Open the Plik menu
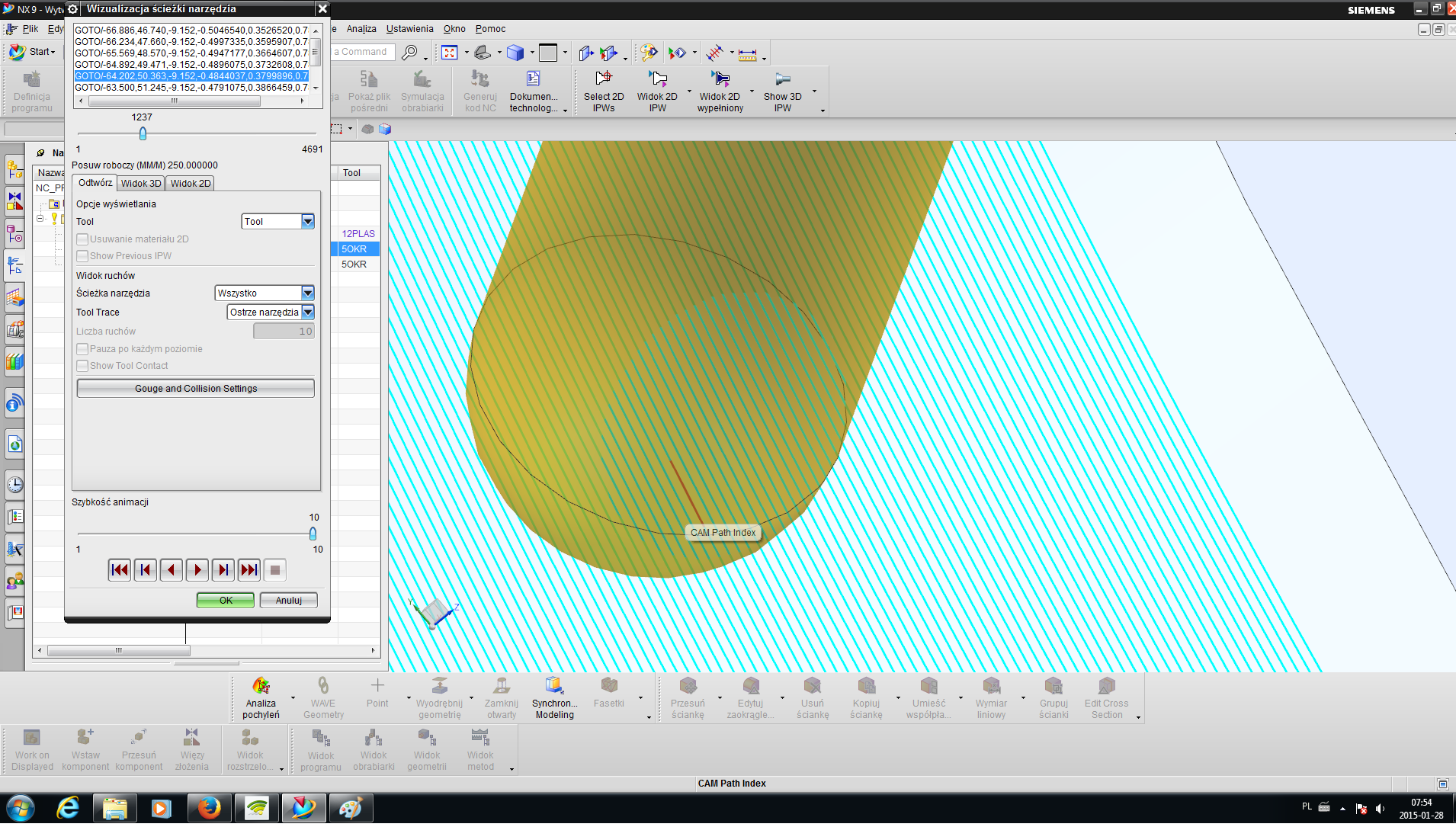The height and width of the screenshot is (827, 1456). pos(30,29)
